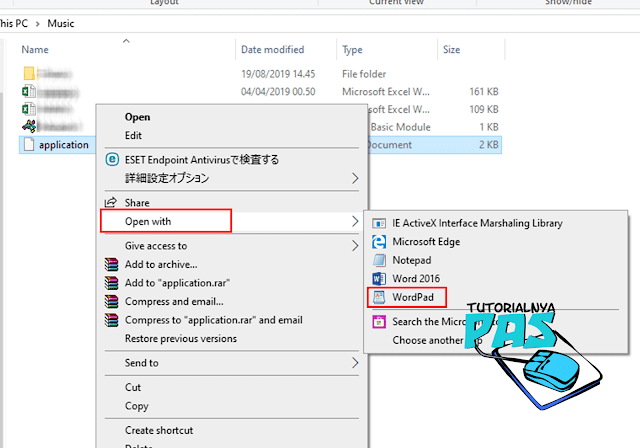Sort by the Type column header
This screenshot has height=448, width=640.
(x=352, y=50)
